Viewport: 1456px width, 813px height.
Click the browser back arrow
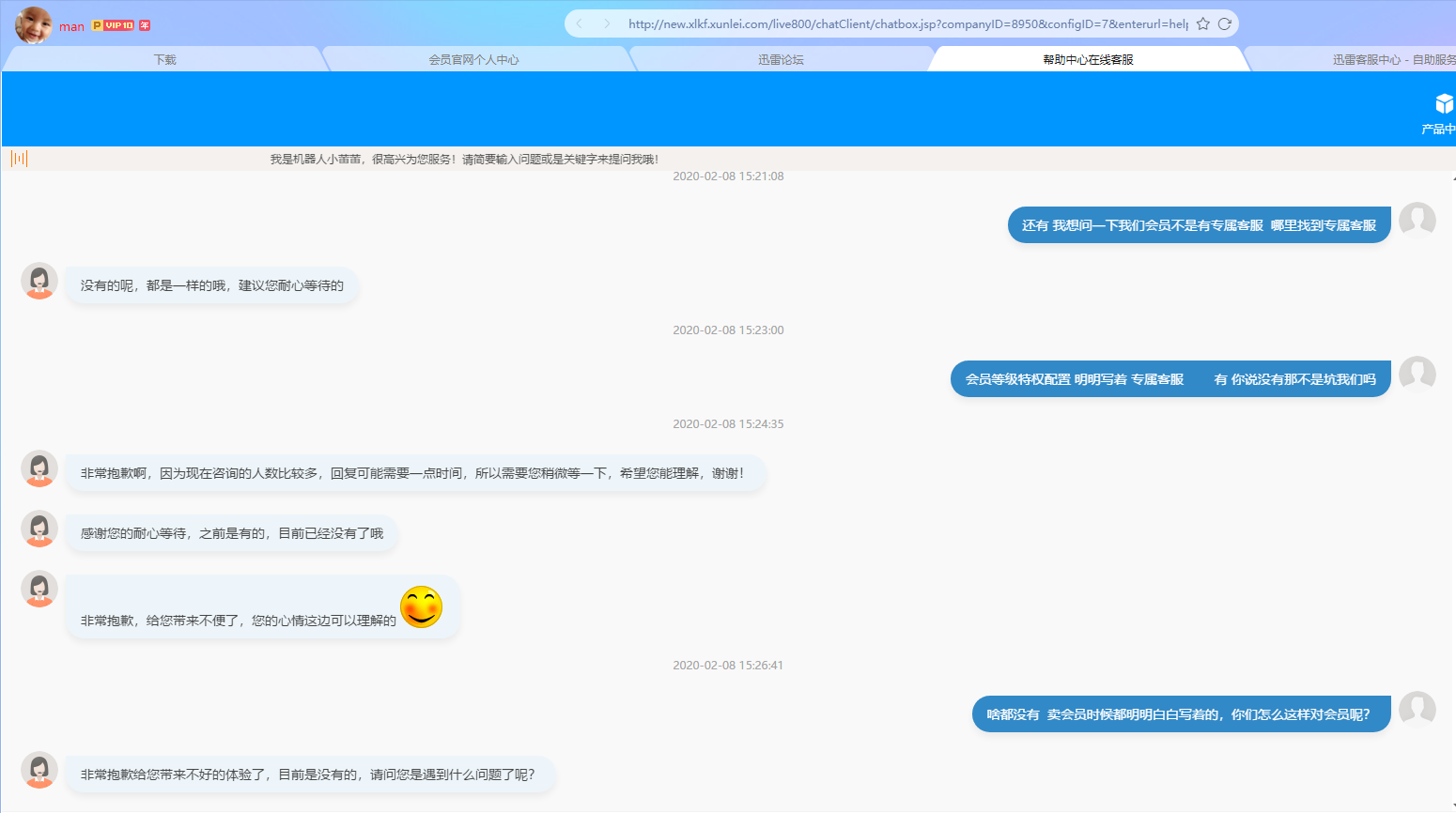pos(579,22)
